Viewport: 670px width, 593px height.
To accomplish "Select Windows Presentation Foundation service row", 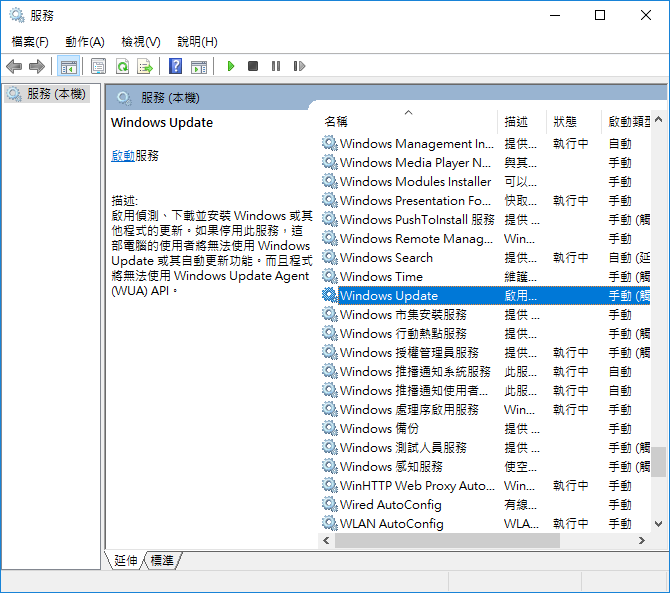I will [486, 201].
